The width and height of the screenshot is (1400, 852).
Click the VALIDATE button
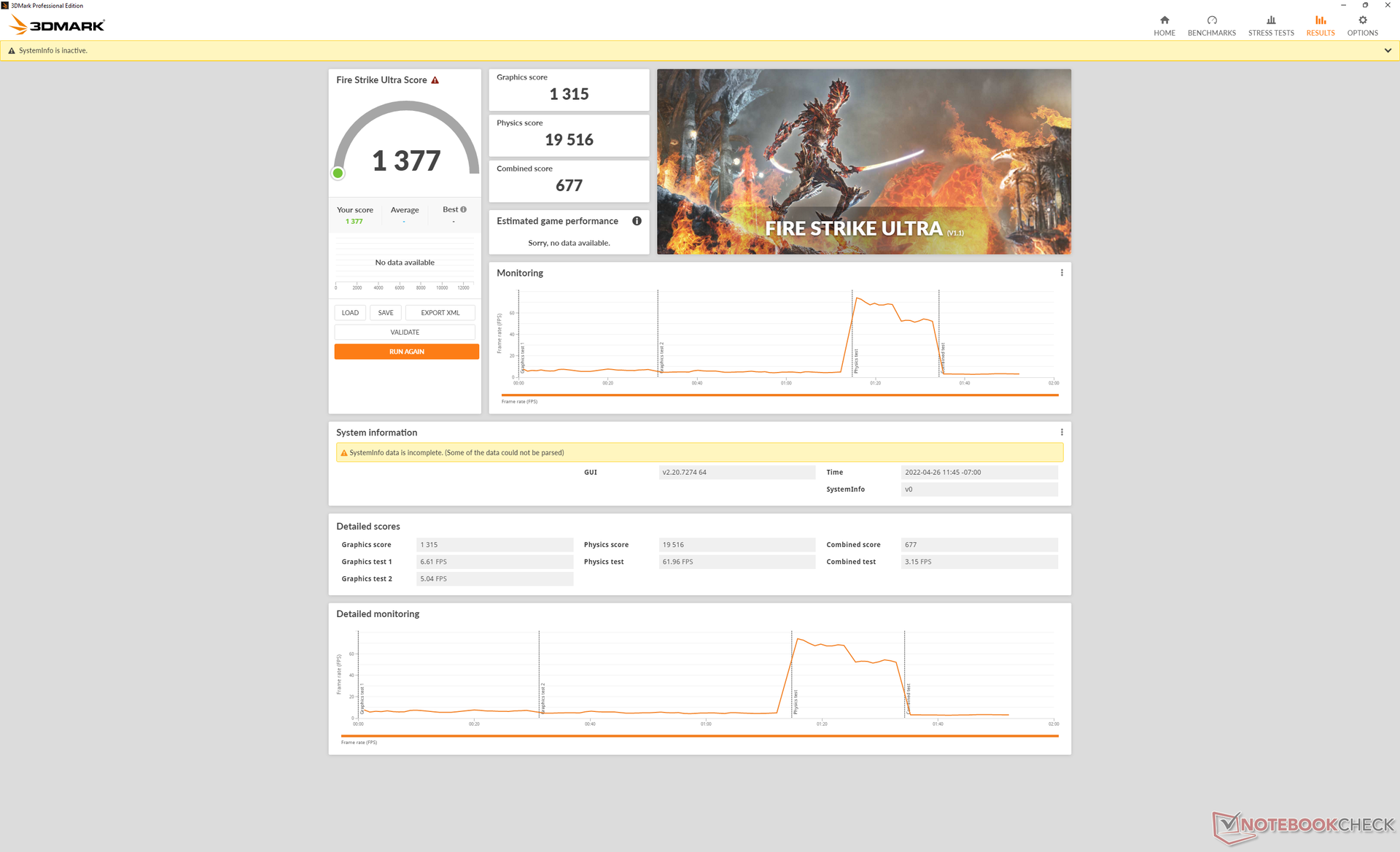pos(405,333)
